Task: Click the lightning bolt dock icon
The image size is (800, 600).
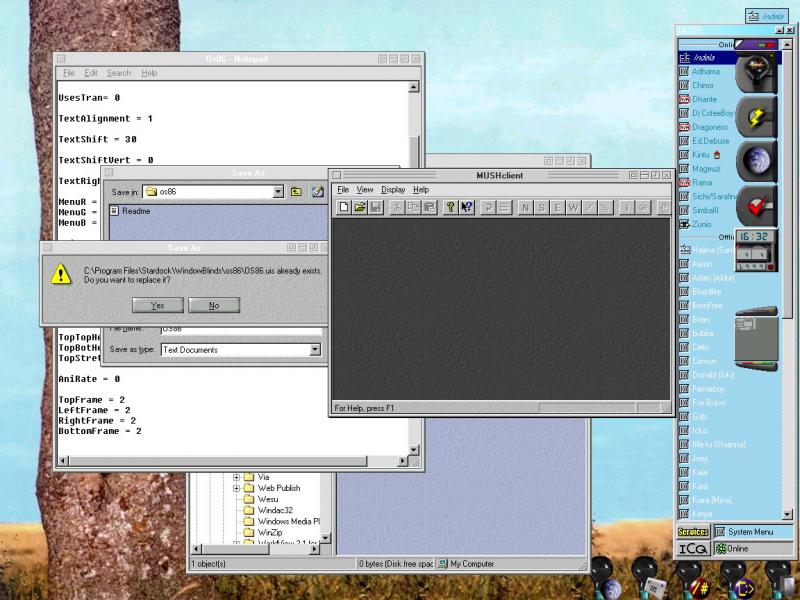Action: 756,116
